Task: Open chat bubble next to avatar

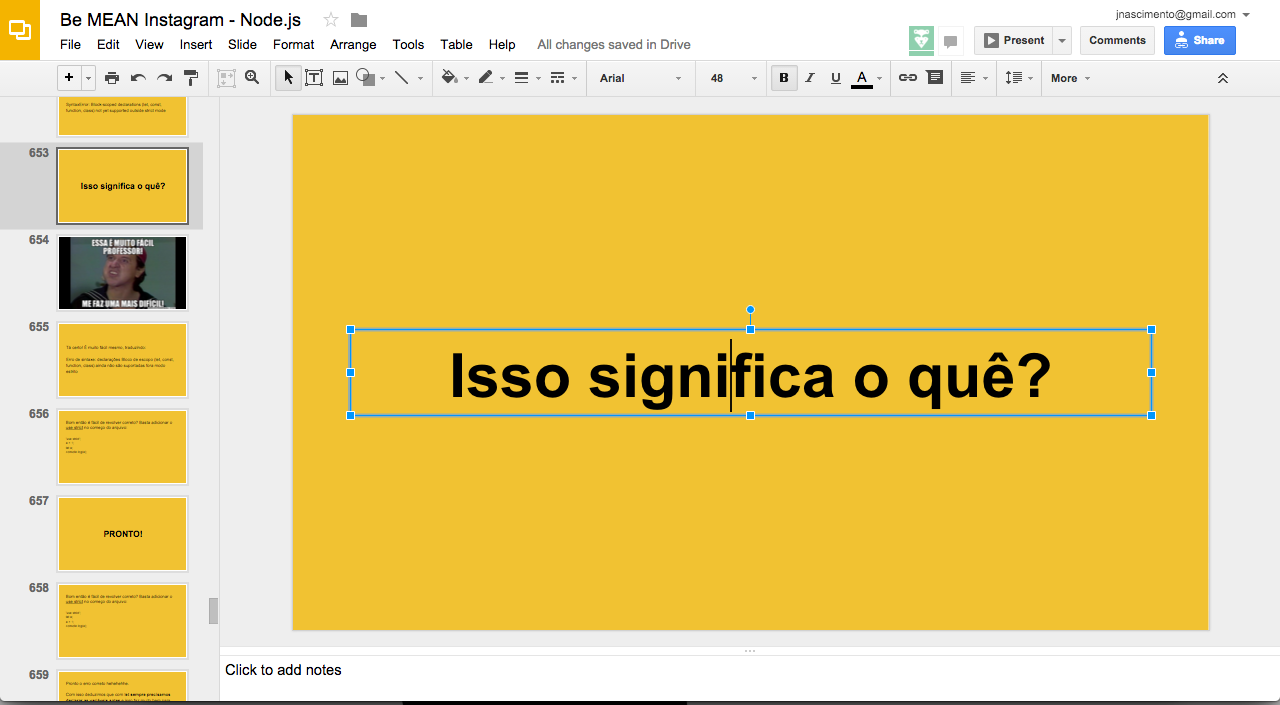Action: click(x=950, y=41)
